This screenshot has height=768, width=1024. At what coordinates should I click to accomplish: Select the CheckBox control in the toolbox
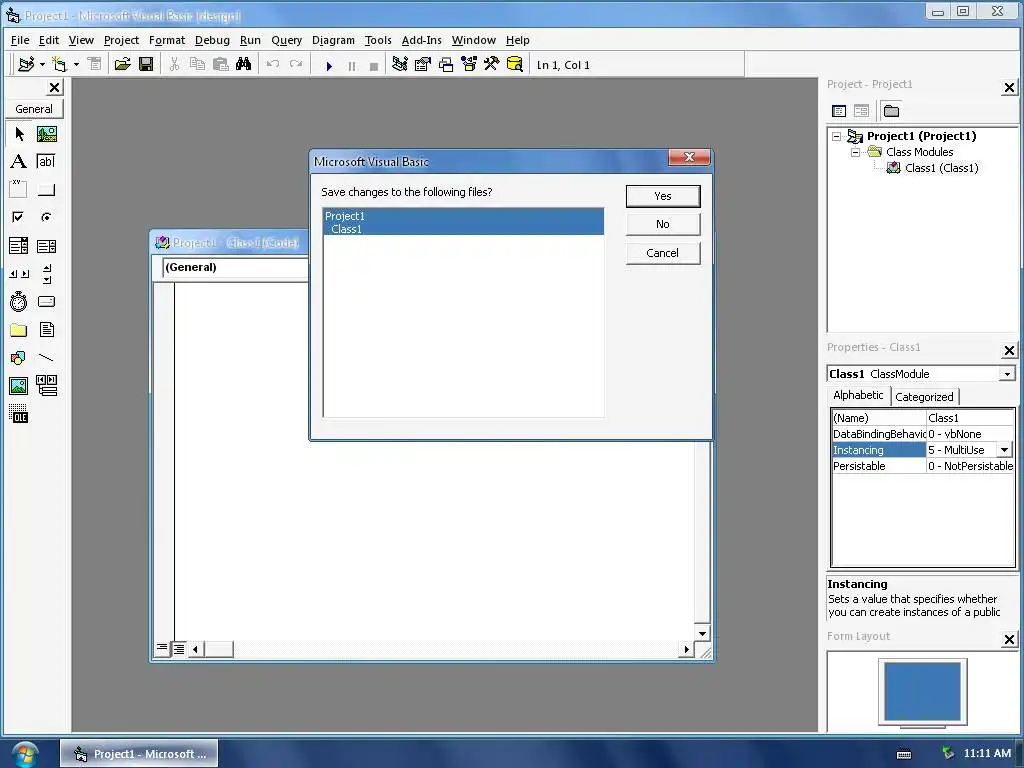19,217
